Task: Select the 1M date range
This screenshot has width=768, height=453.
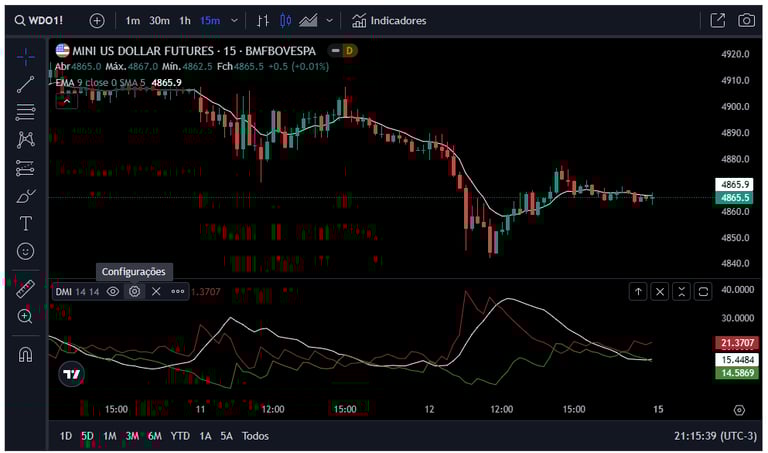Action: click(x=110, y=436)
